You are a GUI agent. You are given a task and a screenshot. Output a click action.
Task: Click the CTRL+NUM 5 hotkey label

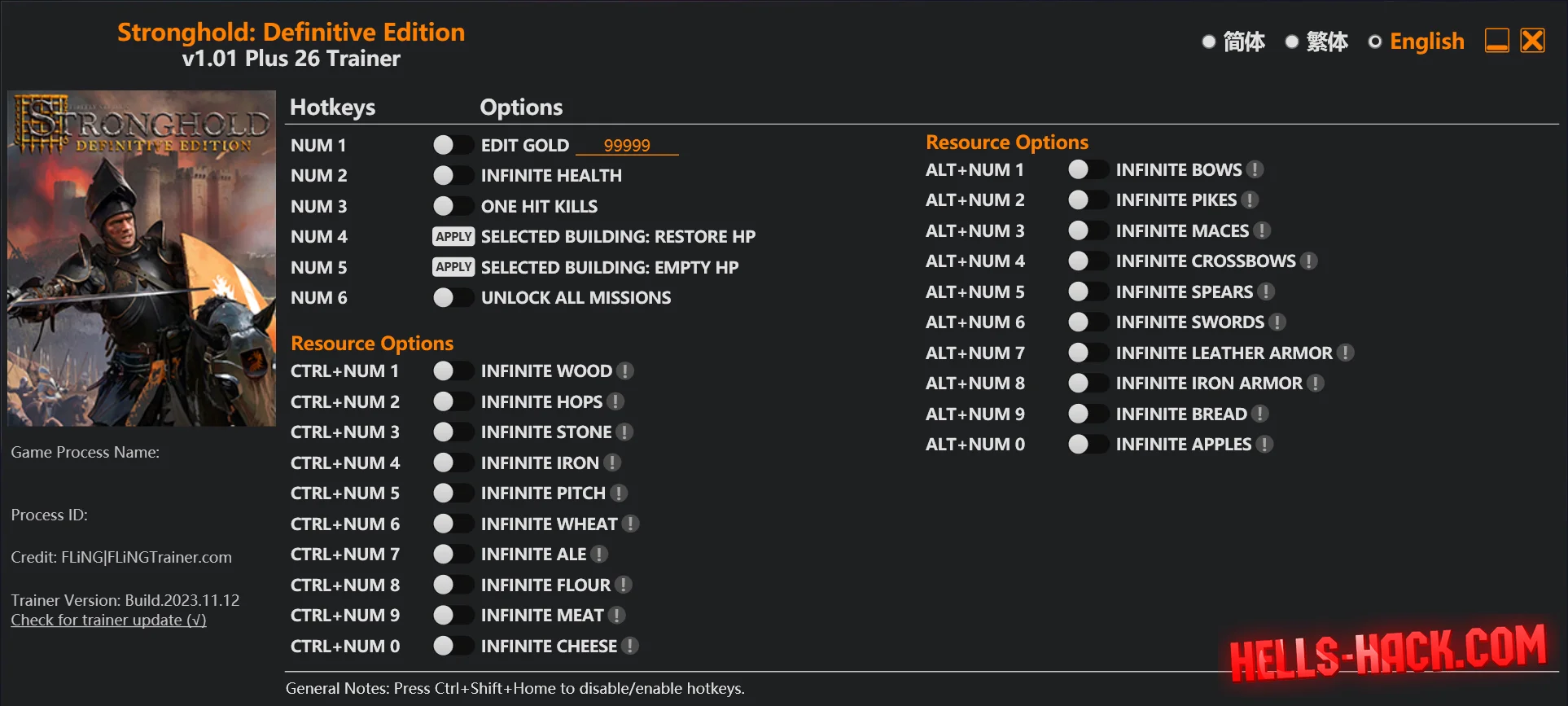[x=345, y=493]
